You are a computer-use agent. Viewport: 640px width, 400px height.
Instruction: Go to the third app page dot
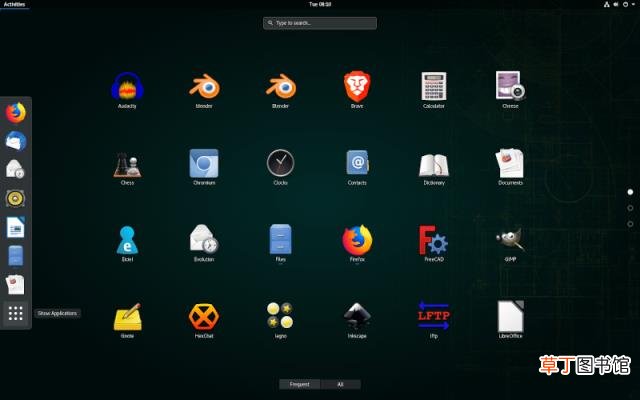(x=630, y=224)
